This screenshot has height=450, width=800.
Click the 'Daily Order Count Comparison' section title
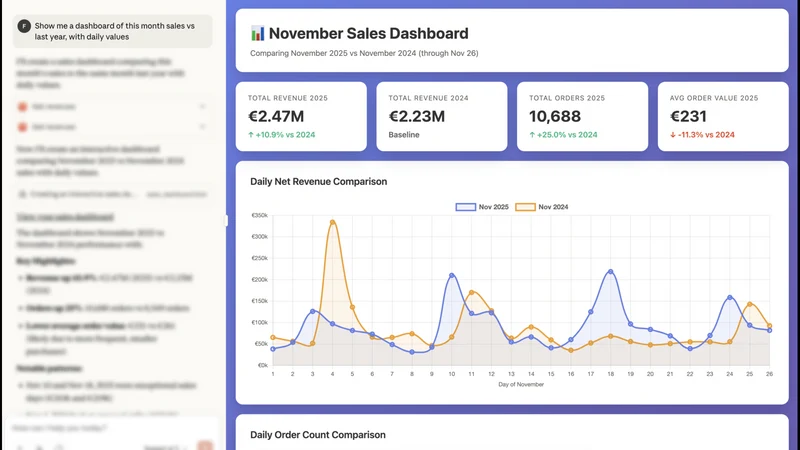(318, 435)
